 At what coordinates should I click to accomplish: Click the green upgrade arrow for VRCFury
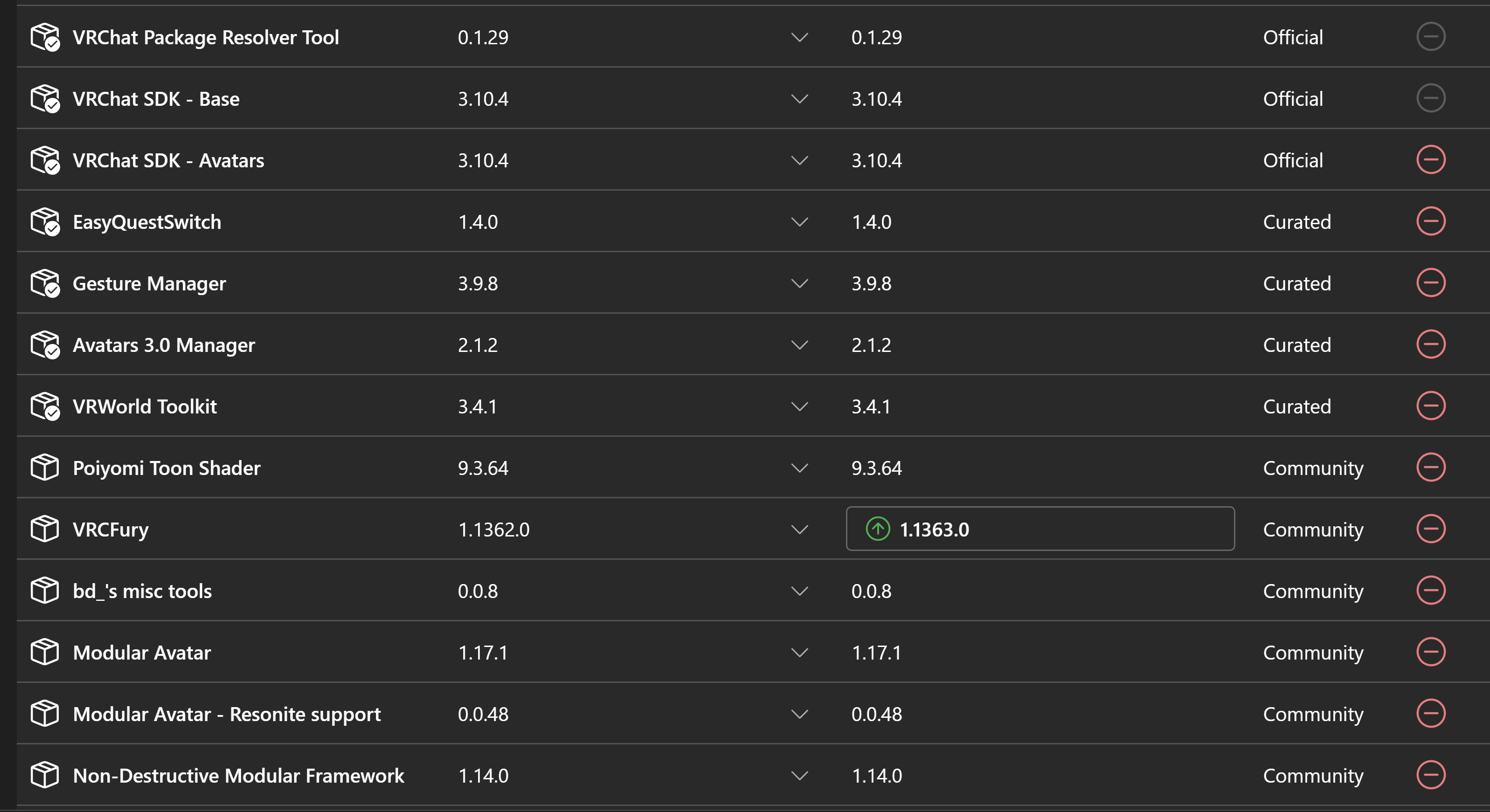pos(878,529)
